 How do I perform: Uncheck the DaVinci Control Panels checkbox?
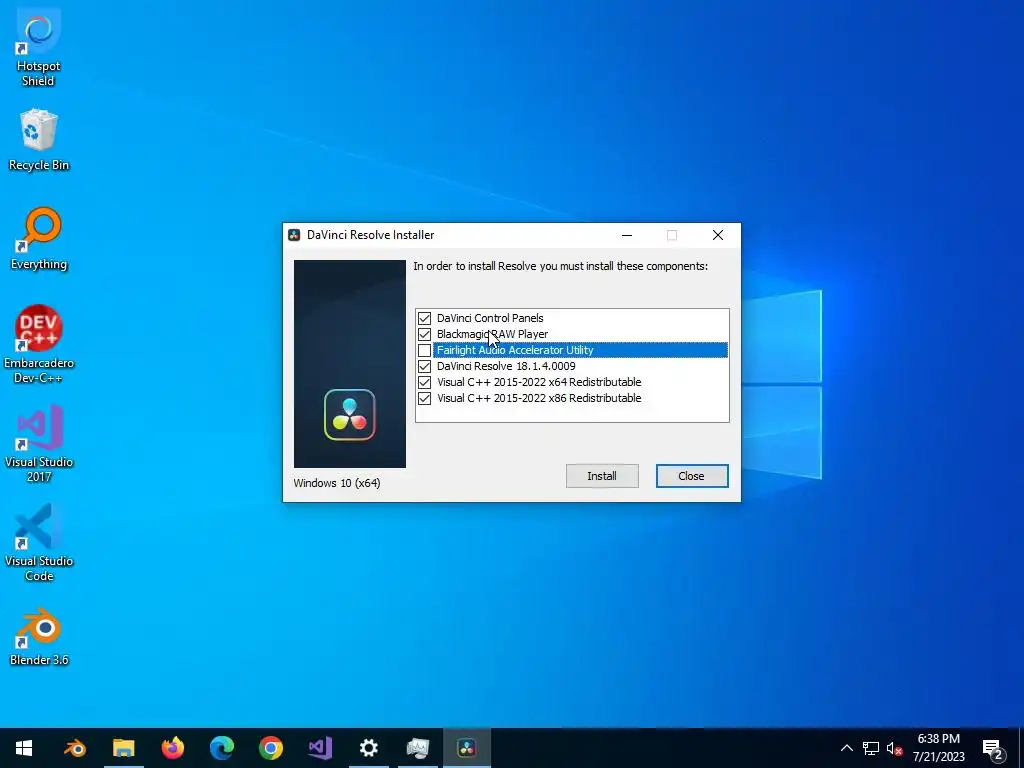pos(424,318)
